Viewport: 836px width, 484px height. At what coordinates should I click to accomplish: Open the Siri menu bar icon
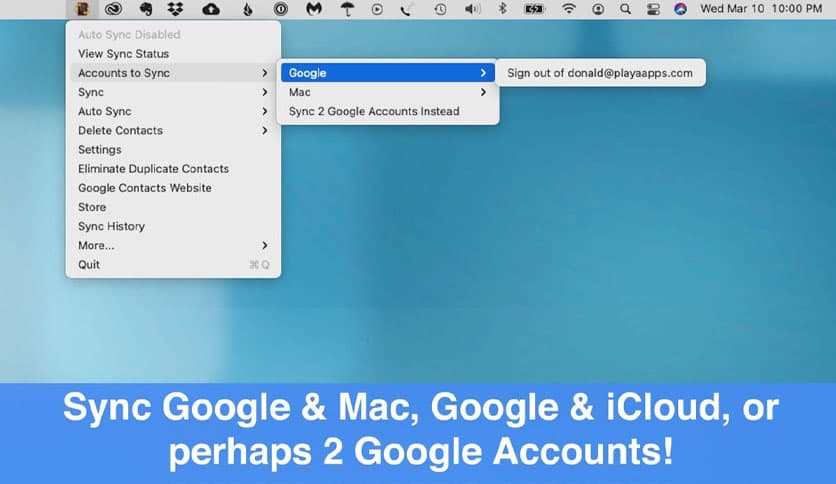(680, 9)
